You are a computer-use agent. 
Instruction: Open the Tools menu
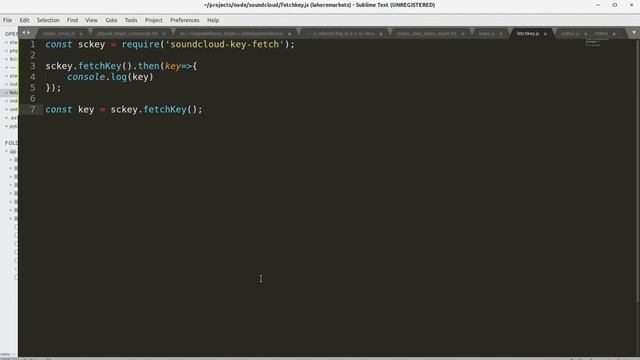[x=131, y=20]
